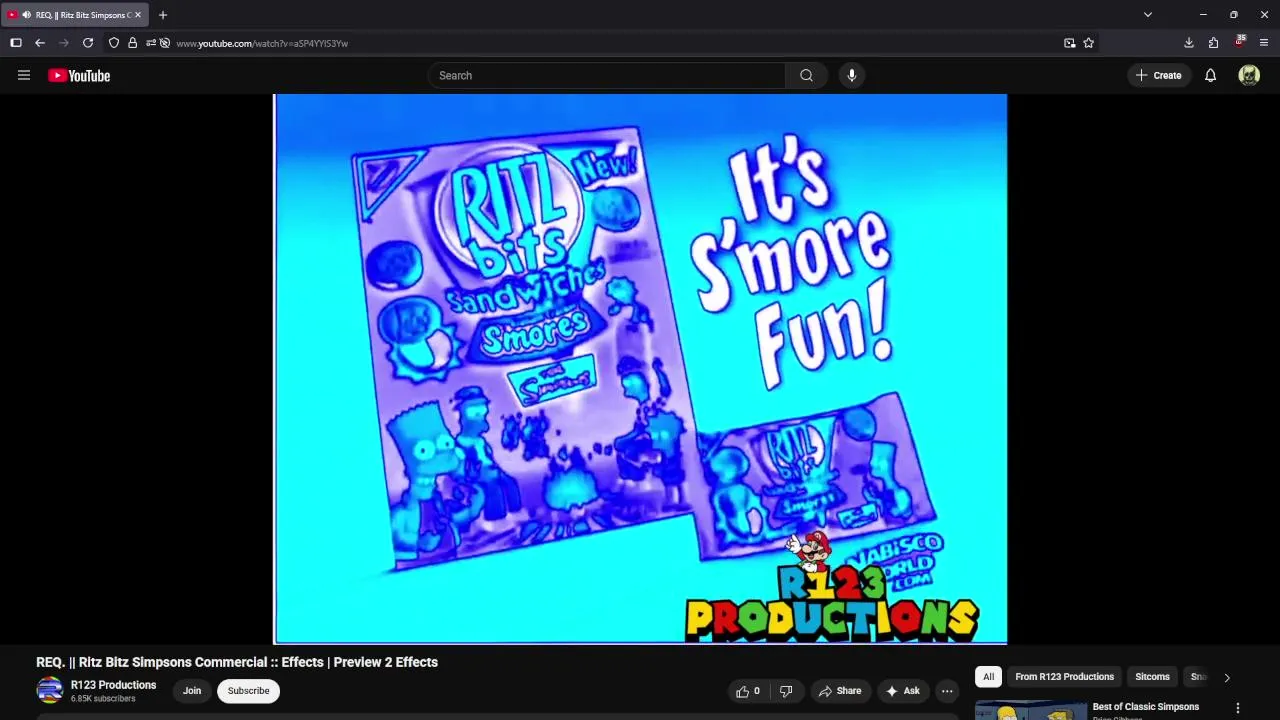Open the Create menu
This screenshot has height=720, width=1280.
coord(1158,75)
